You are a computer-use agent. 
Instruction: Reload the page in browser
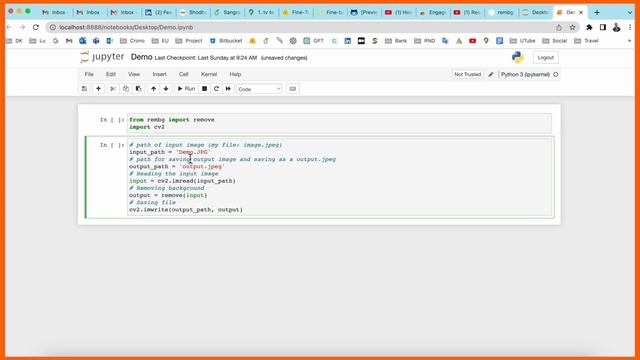pos(36,27)
